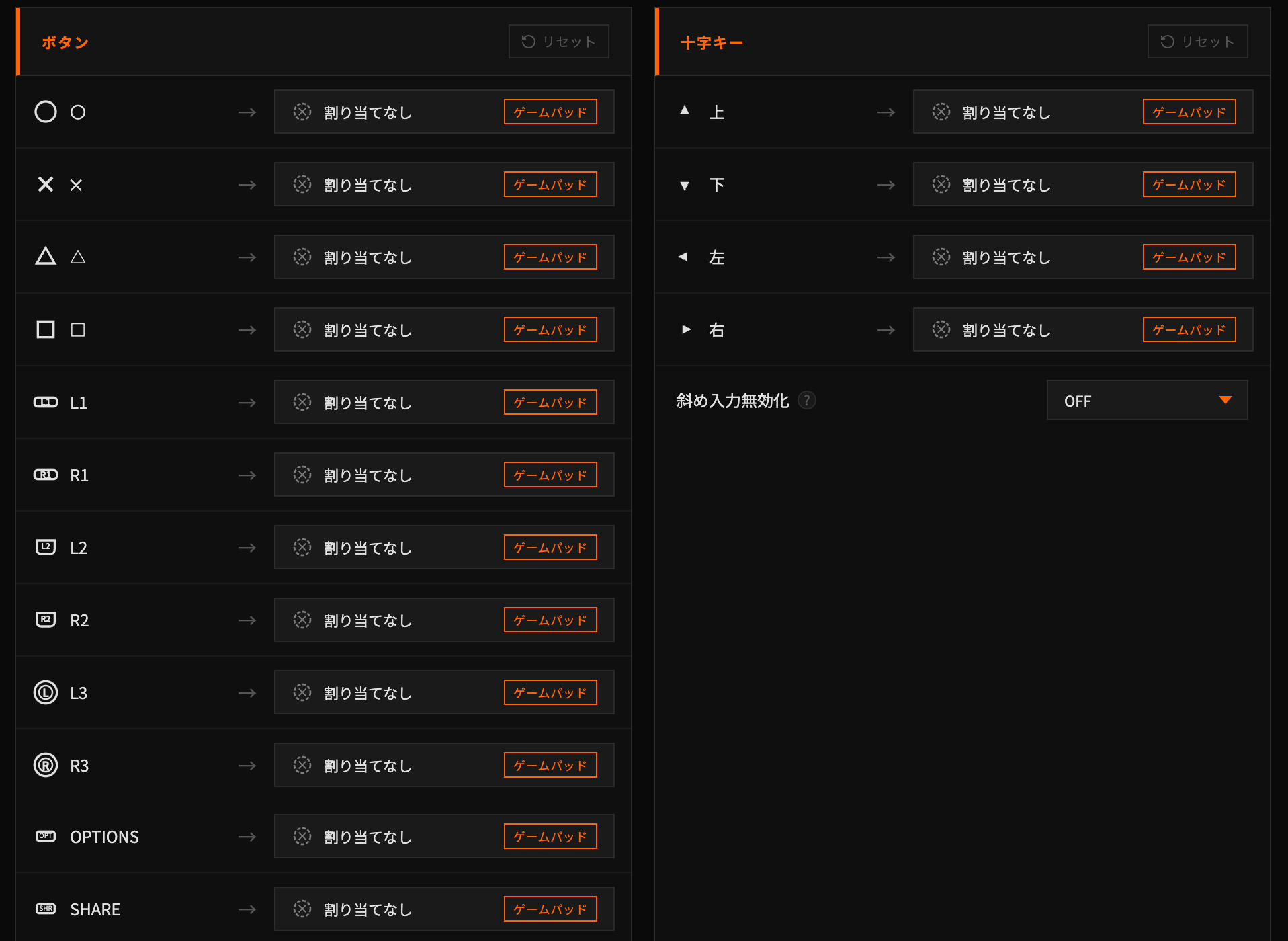Reset the ボタン section
This screenshot has height=941, width=1288.
(x=558, y=42)
